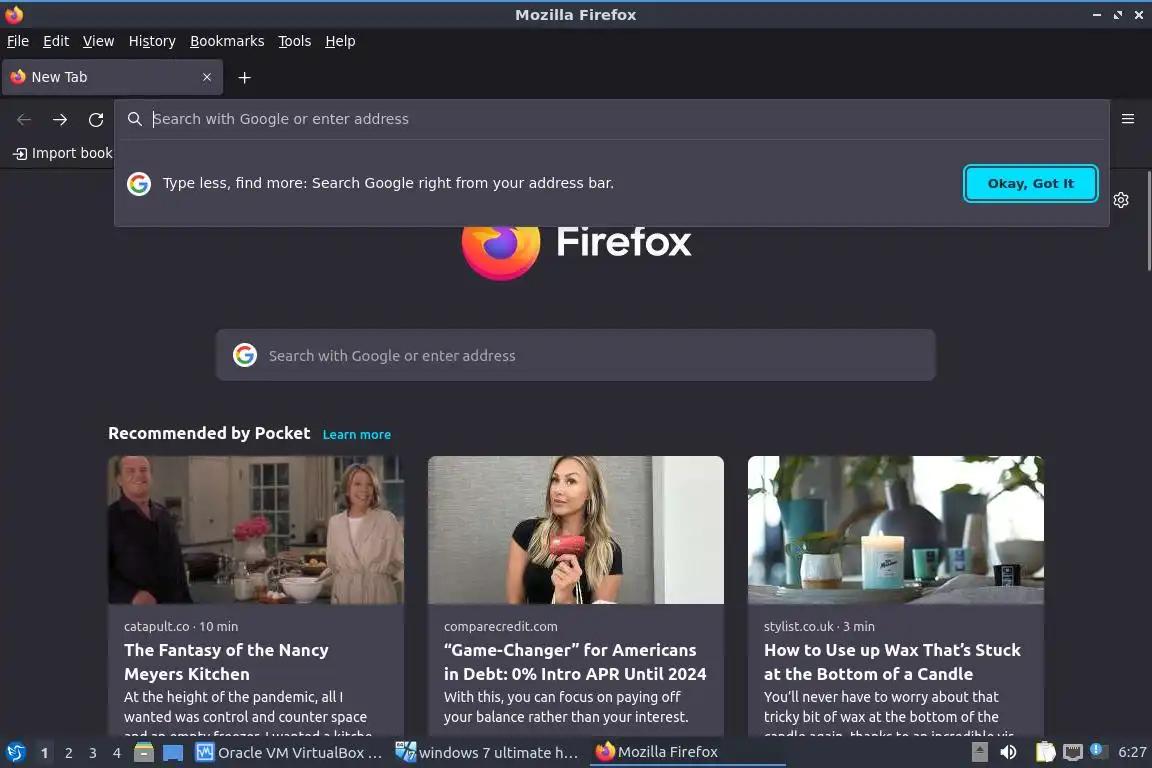This screenshot has height=768, width=1152.
Task: Open Pocket Learn more link
Action: coord(356,434)
